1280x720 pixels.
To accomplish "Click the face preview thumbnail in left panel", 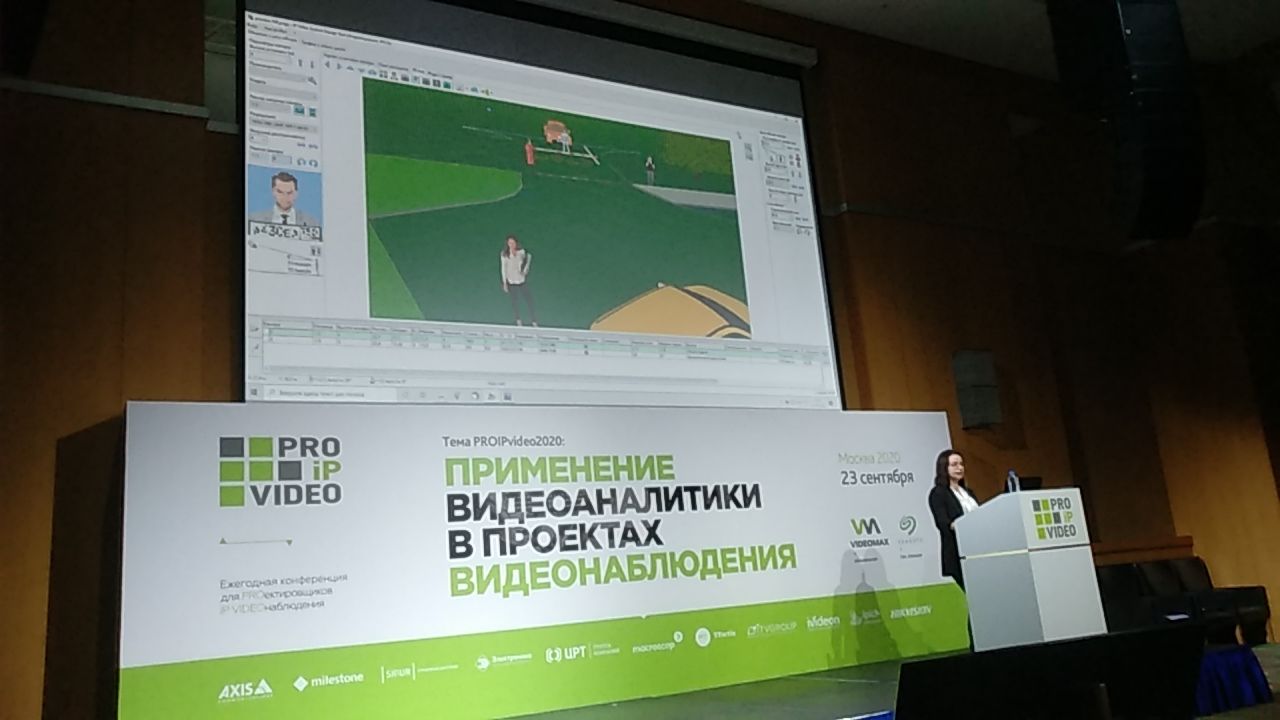I will 284,198.
